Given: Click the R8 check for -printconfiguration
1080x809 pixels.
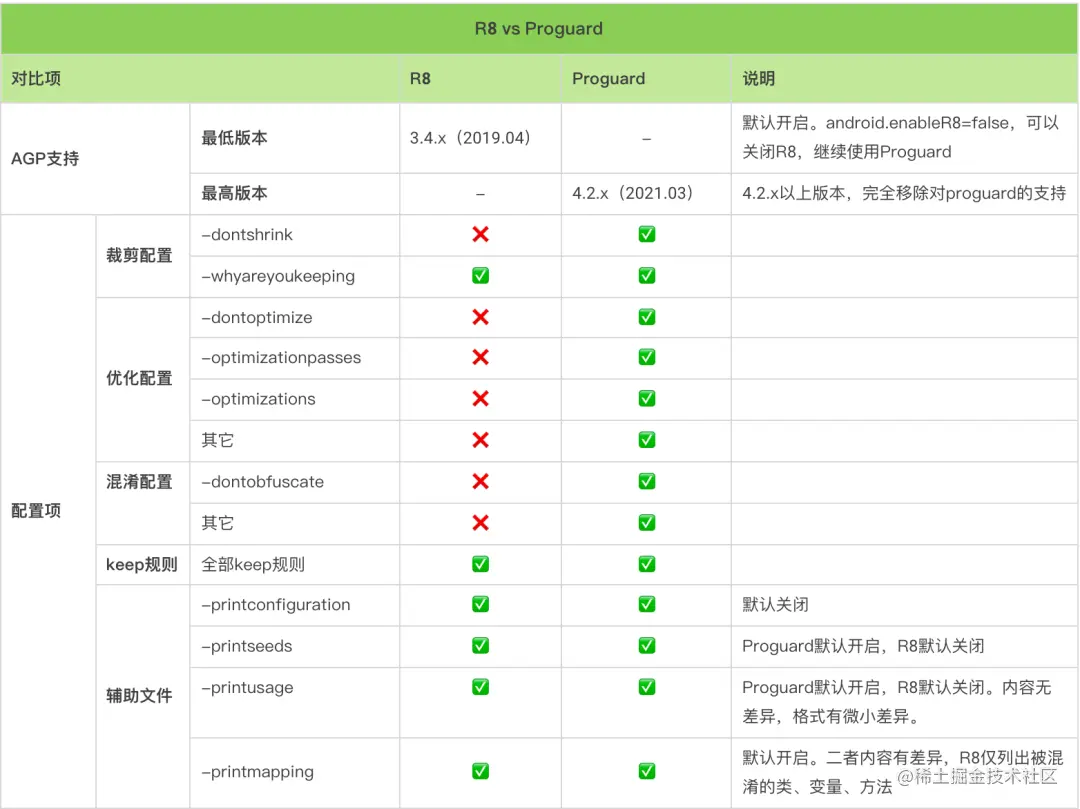Looking at the screenshot, I should tap(481, 604).
